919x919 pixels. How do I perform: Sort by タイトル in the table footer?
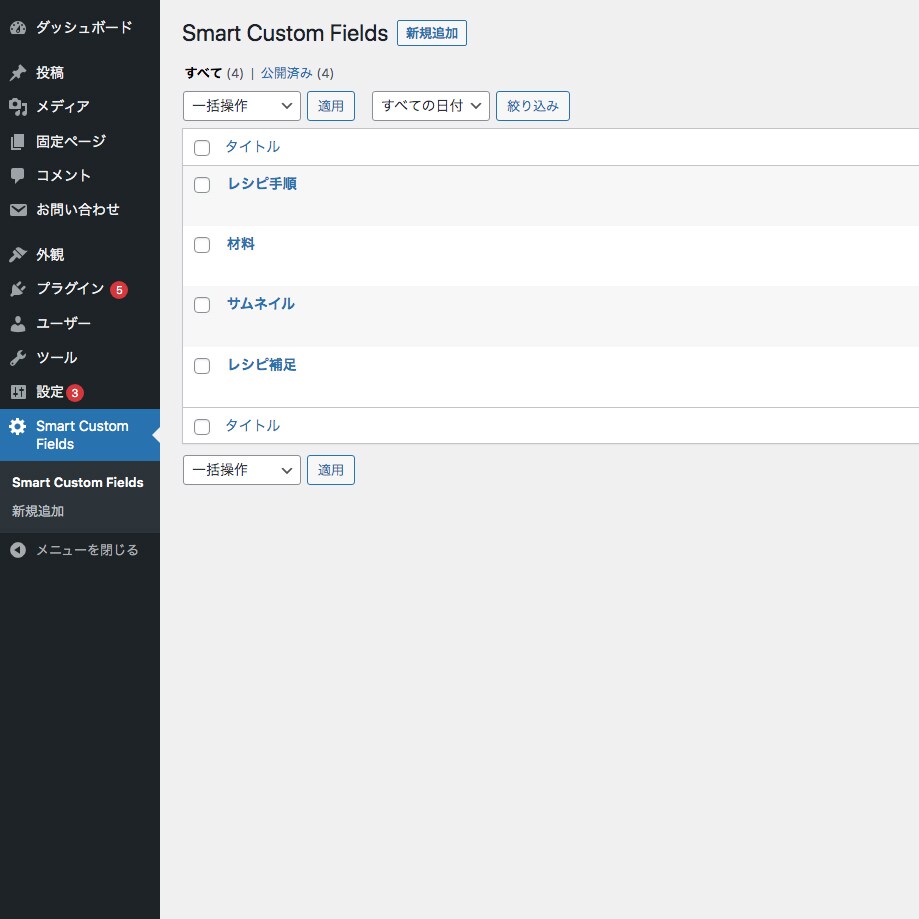coord(253,426)
